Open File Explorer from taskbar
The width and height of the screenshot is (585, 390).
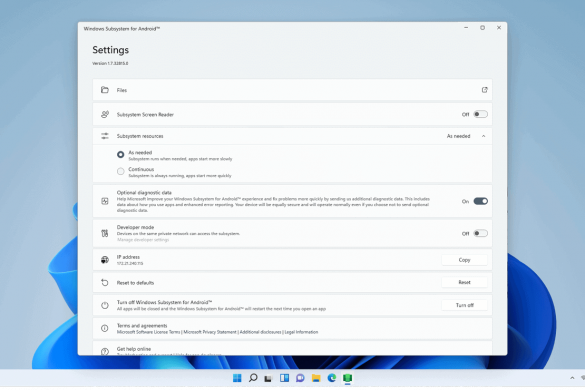(316, 378)
